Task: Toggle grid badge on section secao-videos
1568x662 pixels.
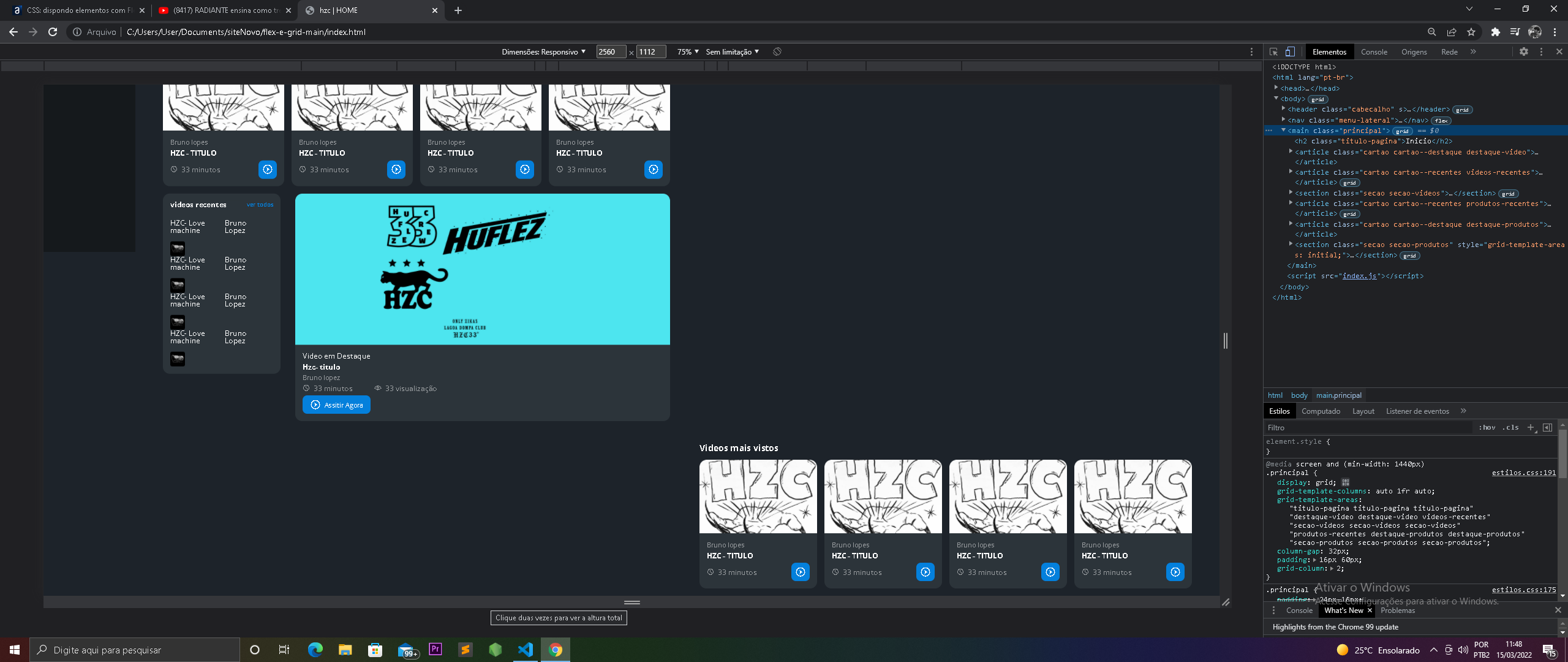Action: tap(1508, 194)
